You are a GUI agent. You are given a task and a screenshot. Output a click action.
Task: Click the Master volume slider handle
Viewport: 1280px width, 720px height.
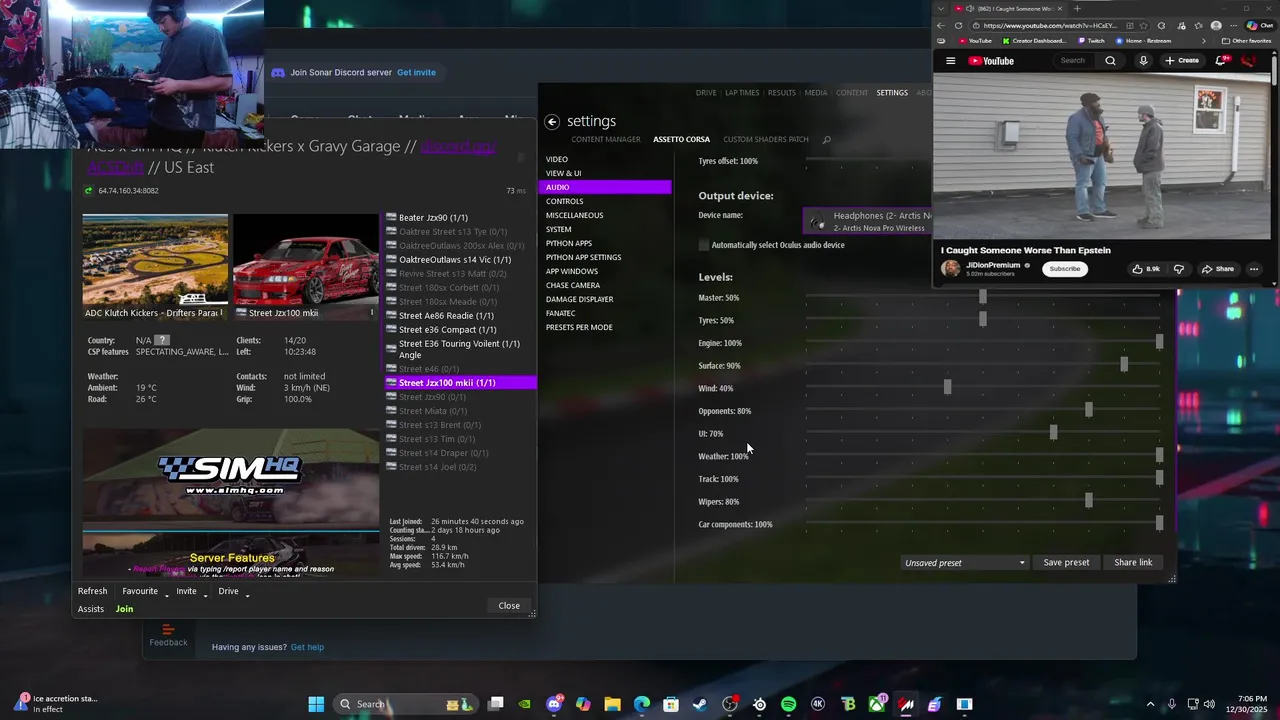click(982, 297)
